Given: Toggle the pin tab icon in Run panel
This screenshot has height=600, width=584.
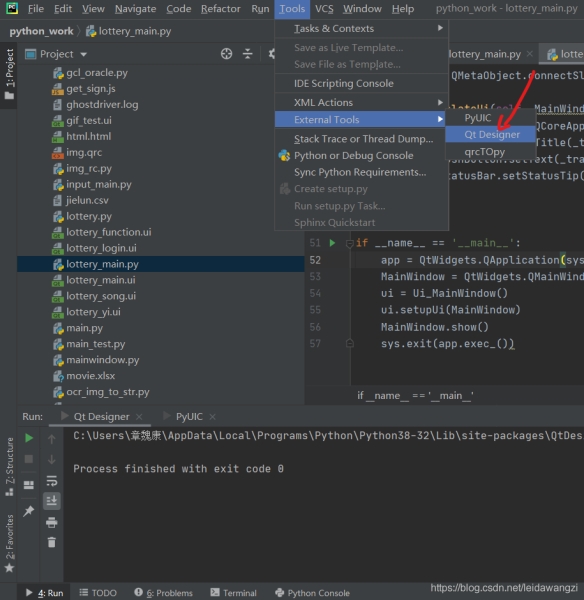Looking at the screenshot, I should point(29,511).
